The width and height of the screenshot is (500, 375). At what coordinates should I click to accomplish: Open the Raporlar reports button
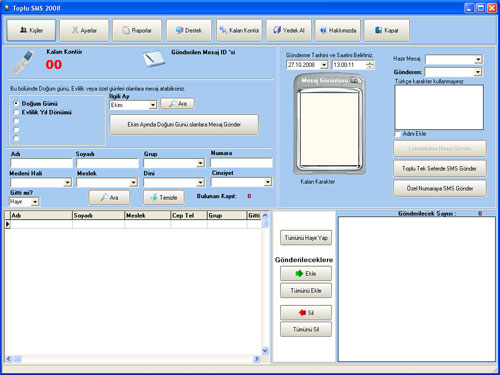137,30
